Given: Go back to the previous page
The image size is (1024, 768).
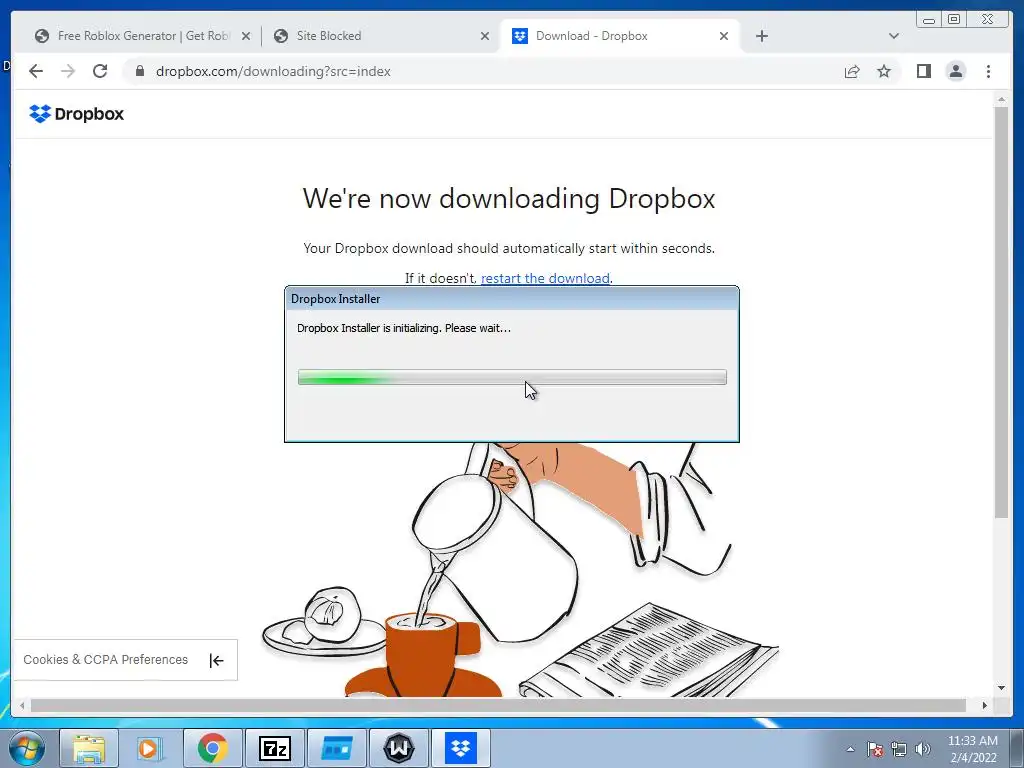Looking at the screenshot, I should (x=36, y=71).
